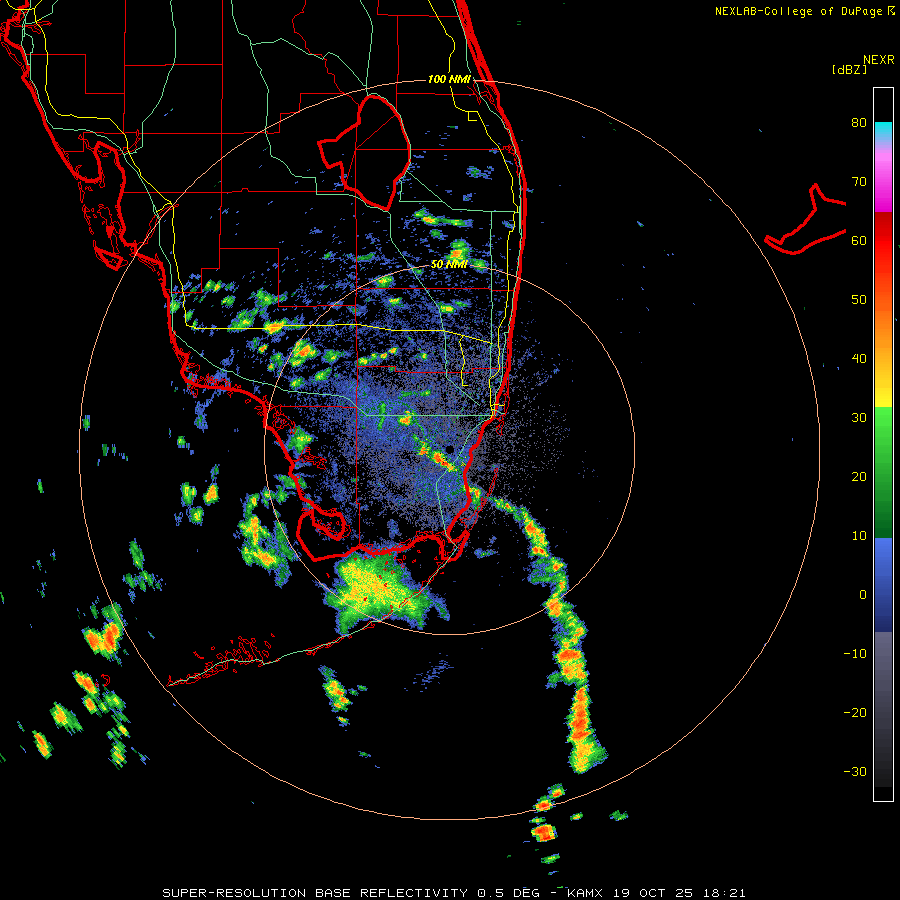This screenshot has height=900, width=900.
Task: Select the 60 value on the dBZ scale
Action: click(x=859, y=240)
